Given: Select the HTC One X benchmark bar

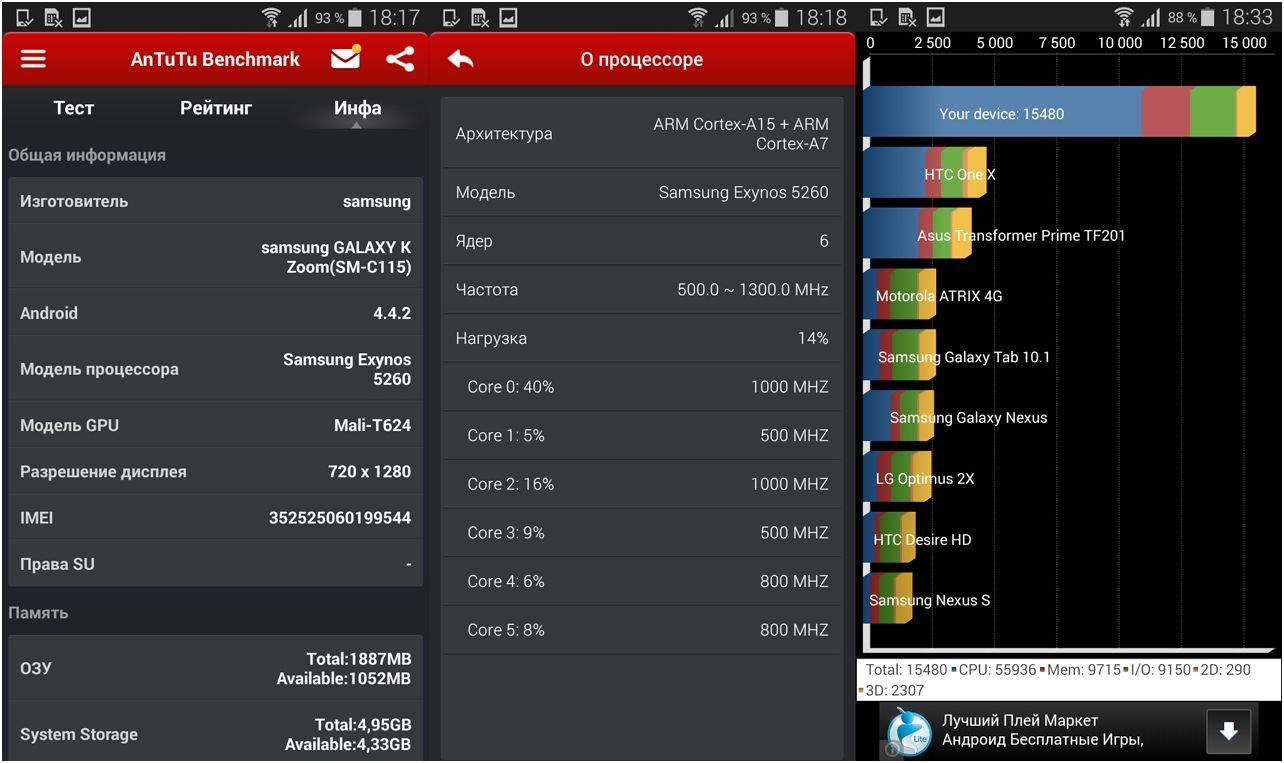Looking at the screenshot, I should tap(925, 174).
